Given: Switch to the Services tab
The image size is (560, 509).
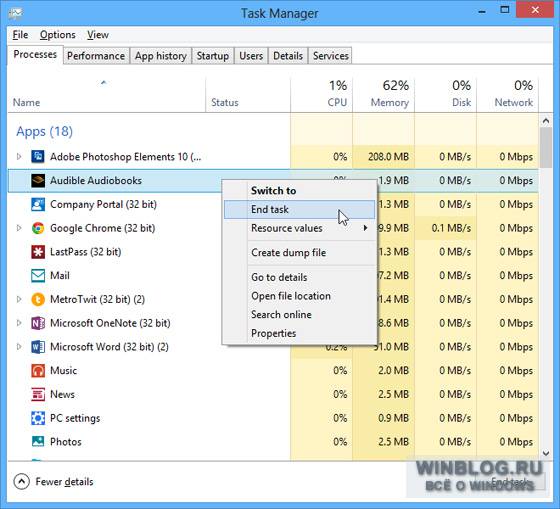Looking at the screenshot, I should coord(330,56).
